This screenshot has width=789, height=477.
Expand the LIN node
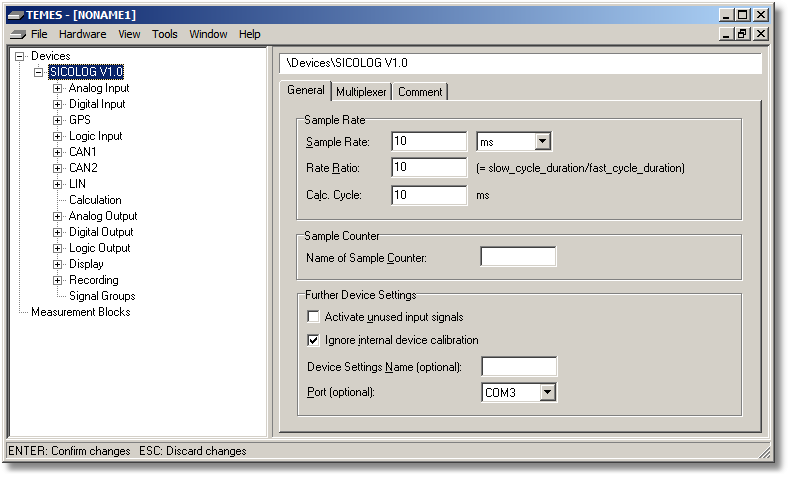coord(58,184)
